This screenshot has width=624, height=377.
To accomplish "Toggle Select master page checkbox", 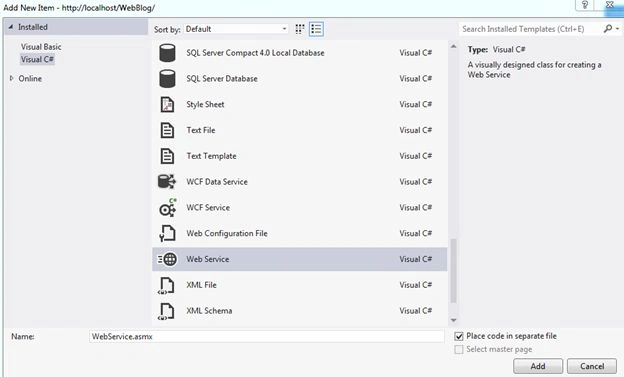I will (x=459, y=350).
